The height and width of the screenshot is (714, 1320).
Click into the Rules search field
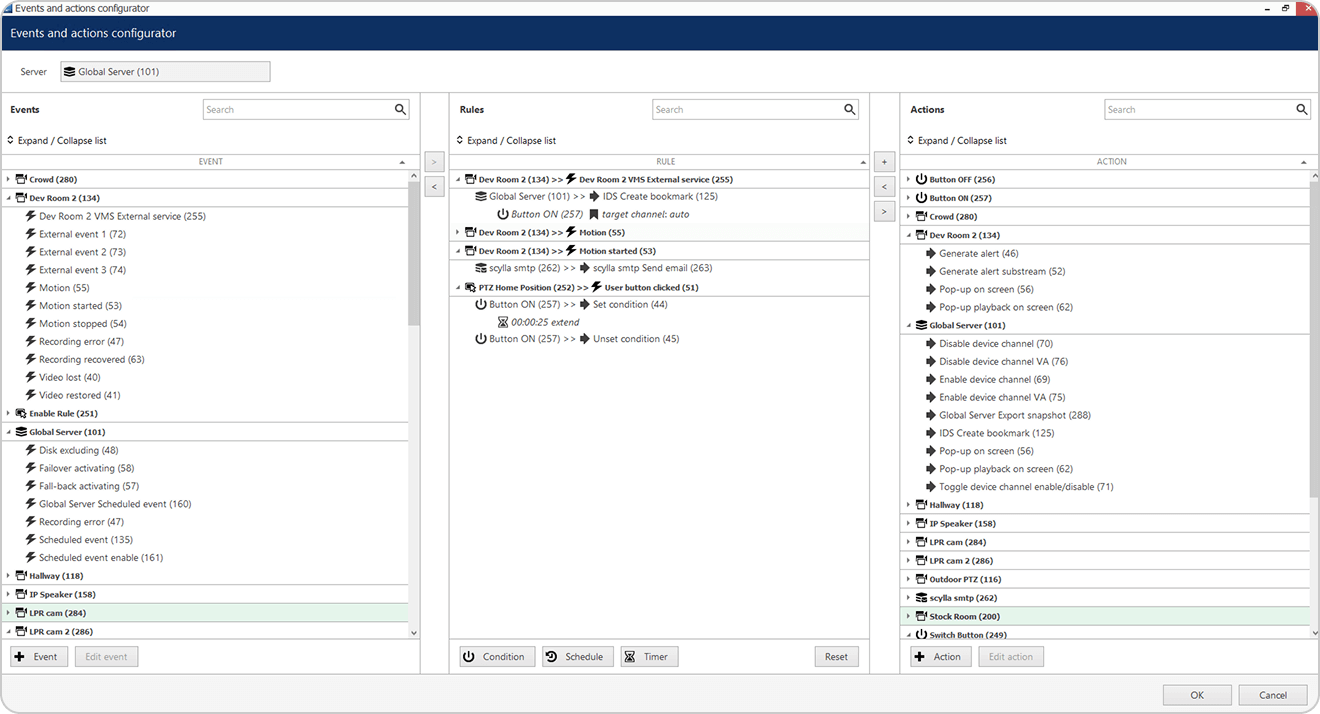click(x=745, y=110)
